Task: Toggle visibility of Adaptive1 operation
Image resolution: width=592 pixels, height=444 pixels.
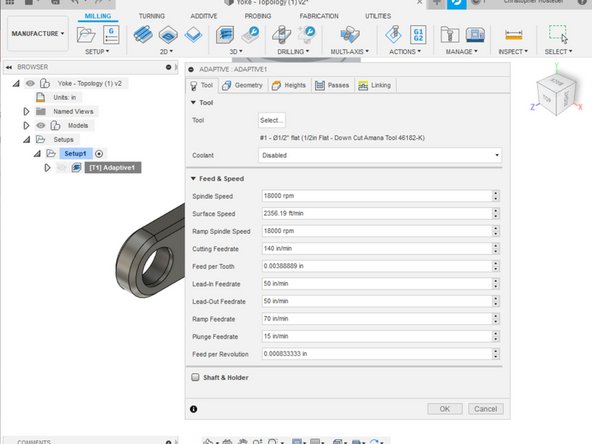Action: 61,168
